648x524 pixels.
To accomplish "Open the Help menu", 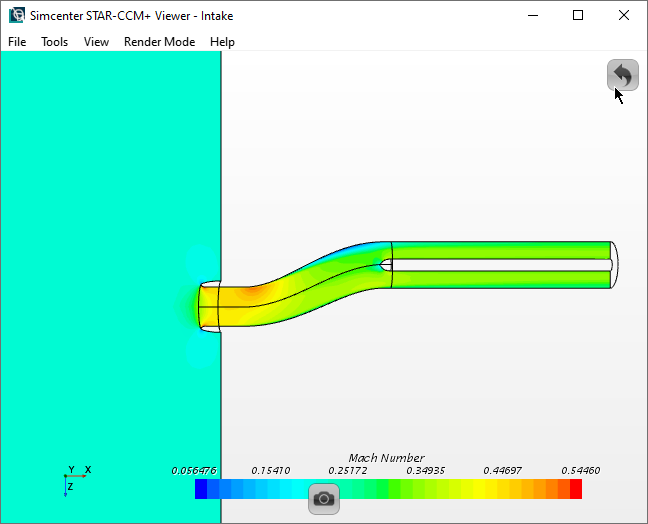I will (x=222, y=42).
